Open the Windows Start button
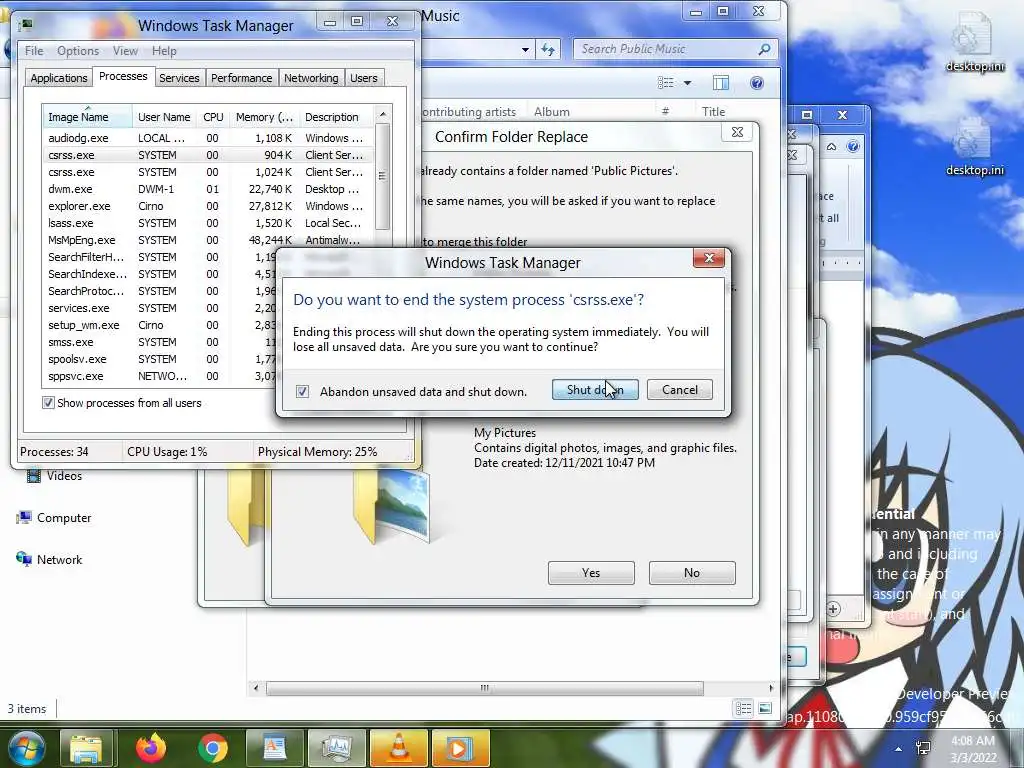Image resolution: width=1024 pixels, height=768 pixels. (25, 748)
